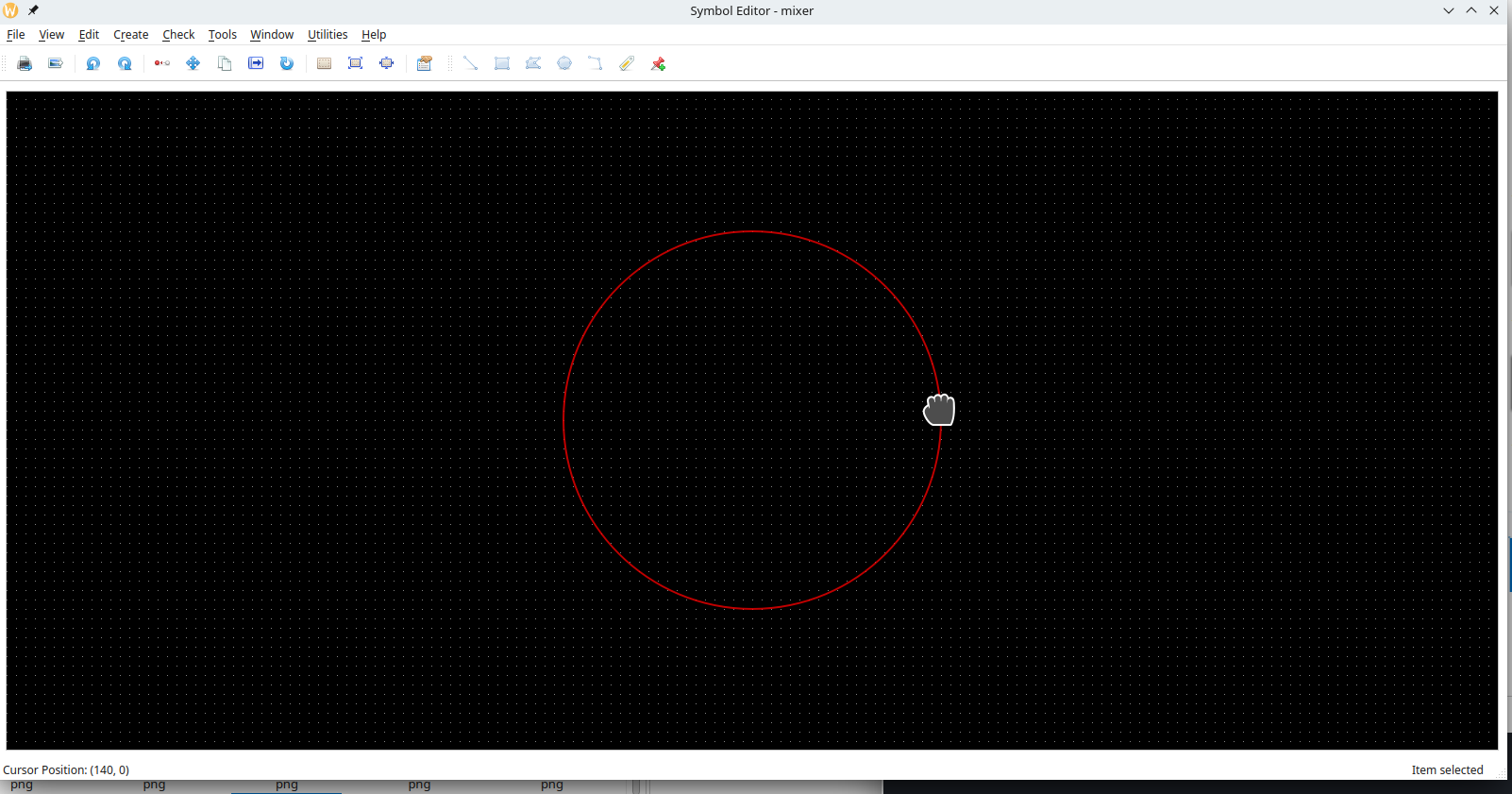Select the Arc drawing tool
The width and height of the screenshot is (1512, 794).
click(x=596, y=63)
